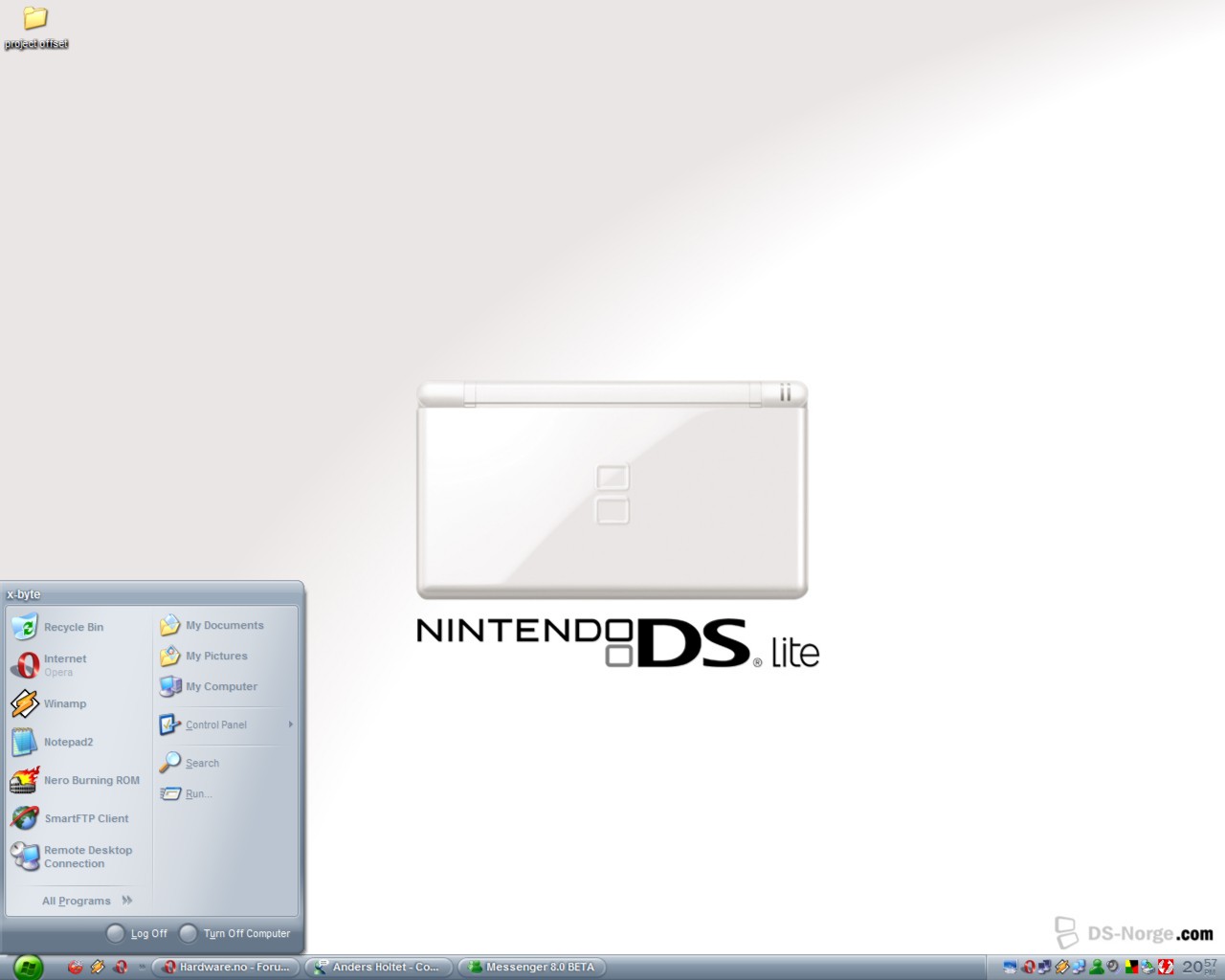Launch SmartFTP Client
1225x980 pixels.
(79, 818)
